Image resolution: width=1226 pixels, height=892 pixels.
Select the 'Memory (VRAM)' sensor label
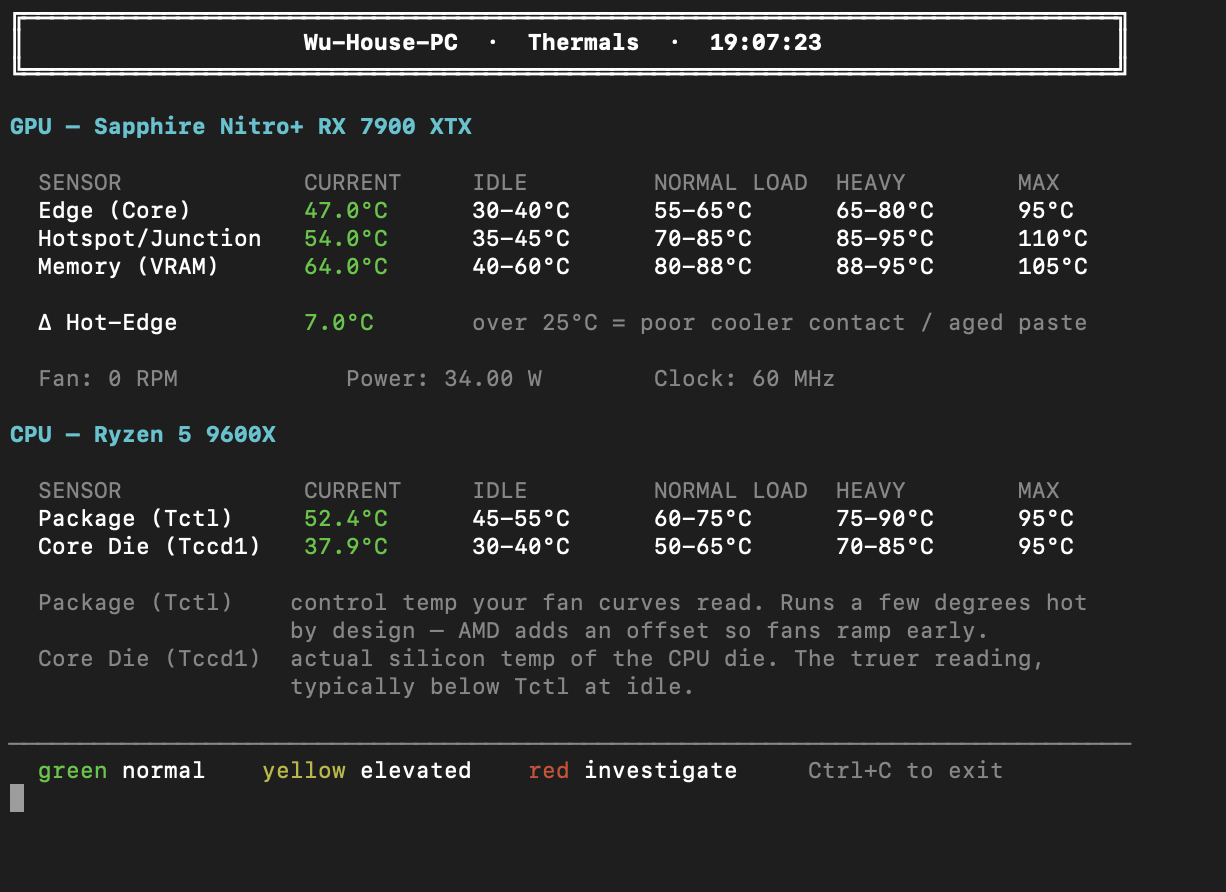pos(129,266)
